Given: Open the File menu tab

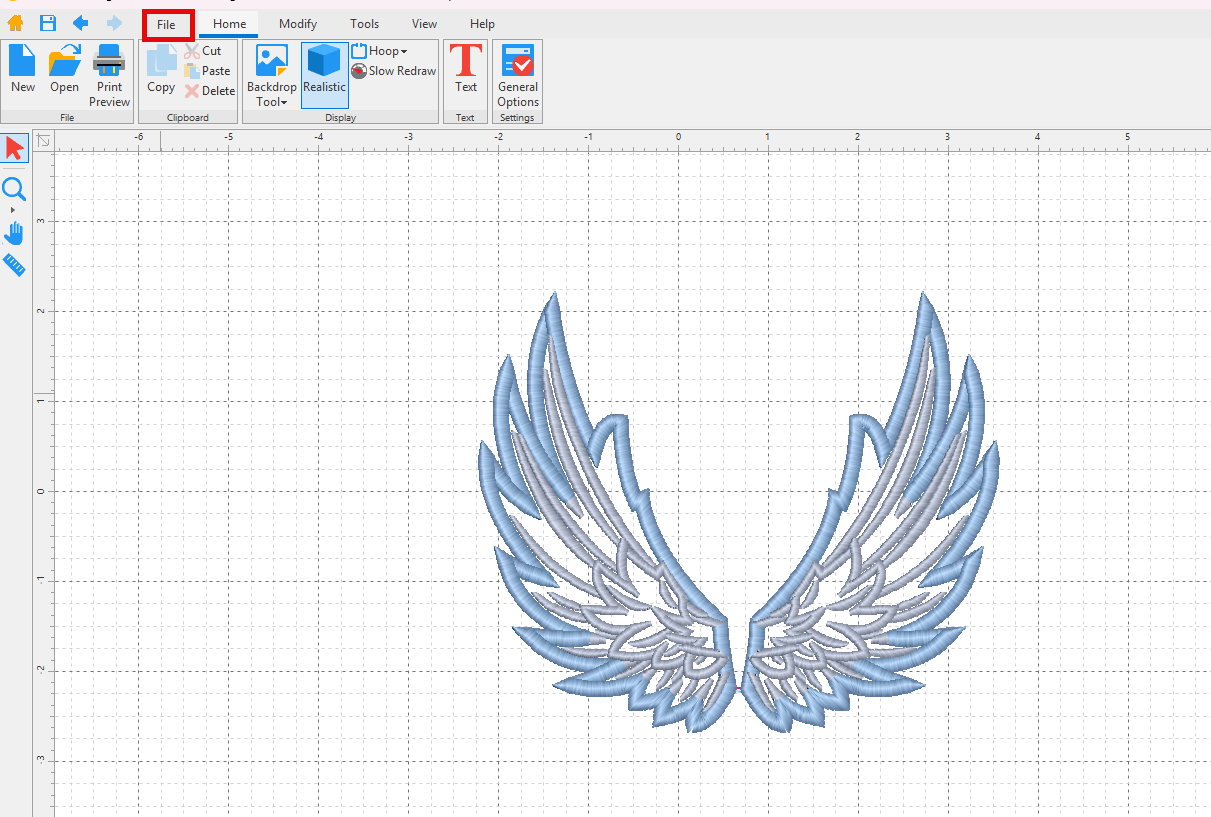Looking at the screenshot, I should pyautogui.click(x=167, y=24).
